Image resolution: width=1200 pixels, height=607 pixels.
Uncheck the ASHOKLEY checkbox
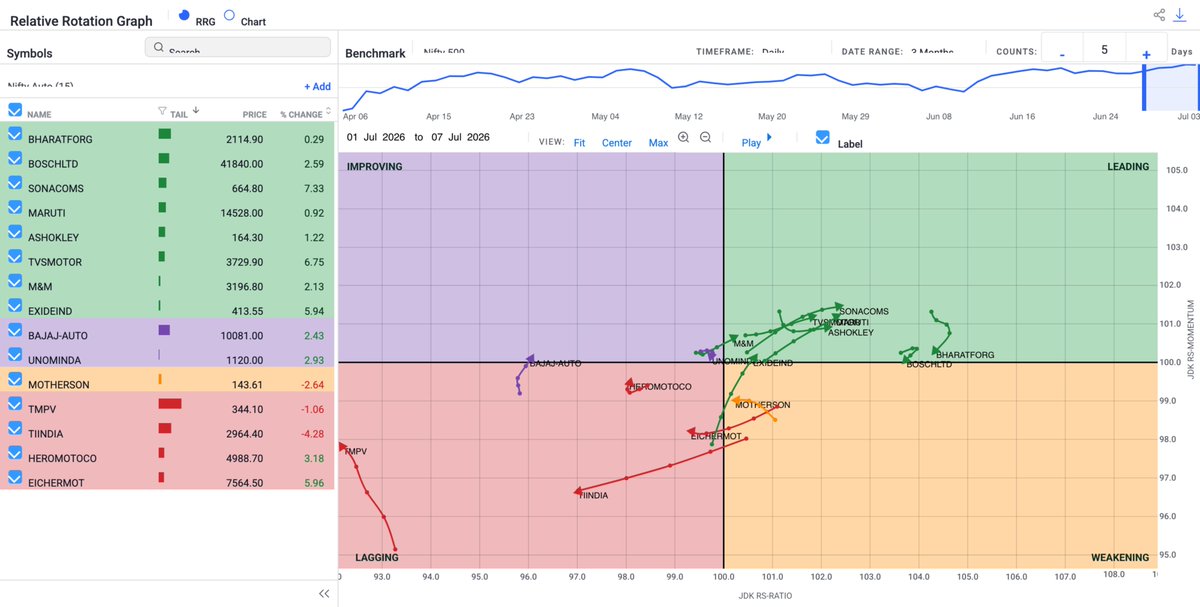pos(15,232)
